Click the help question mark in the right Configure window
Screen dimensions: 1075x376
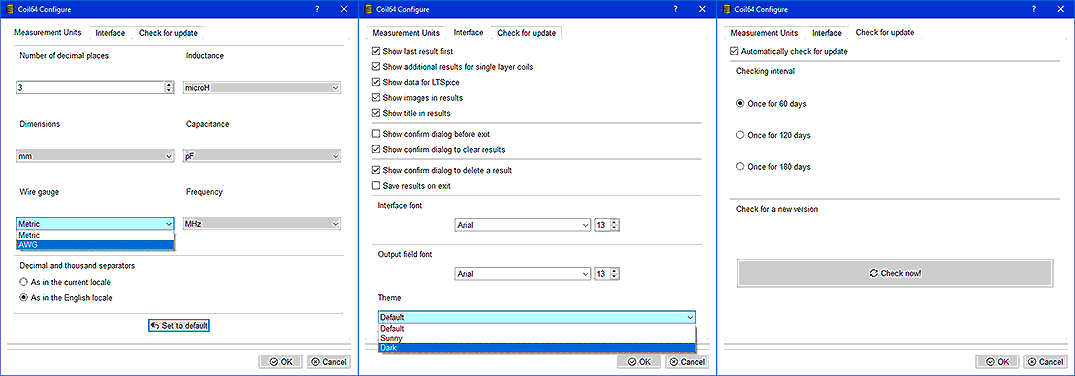[1035, 9]
